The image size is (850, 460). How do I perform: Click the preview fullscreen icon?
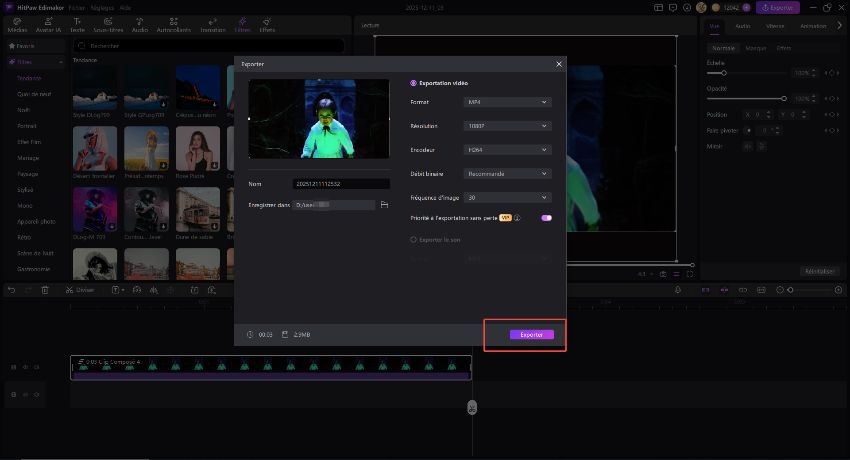[x=690, y=274]
